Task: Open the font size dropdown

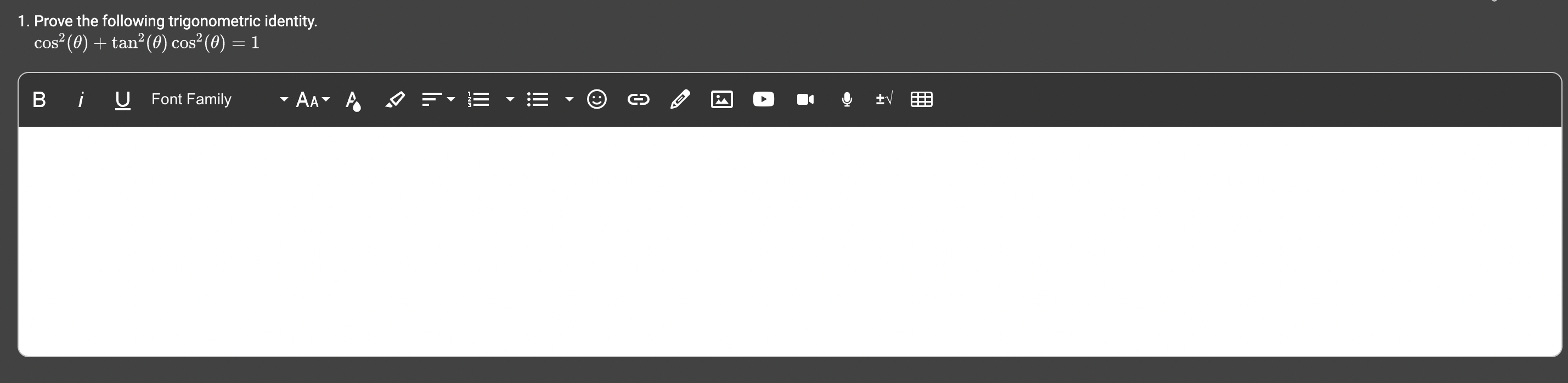Action: point(313,99)
